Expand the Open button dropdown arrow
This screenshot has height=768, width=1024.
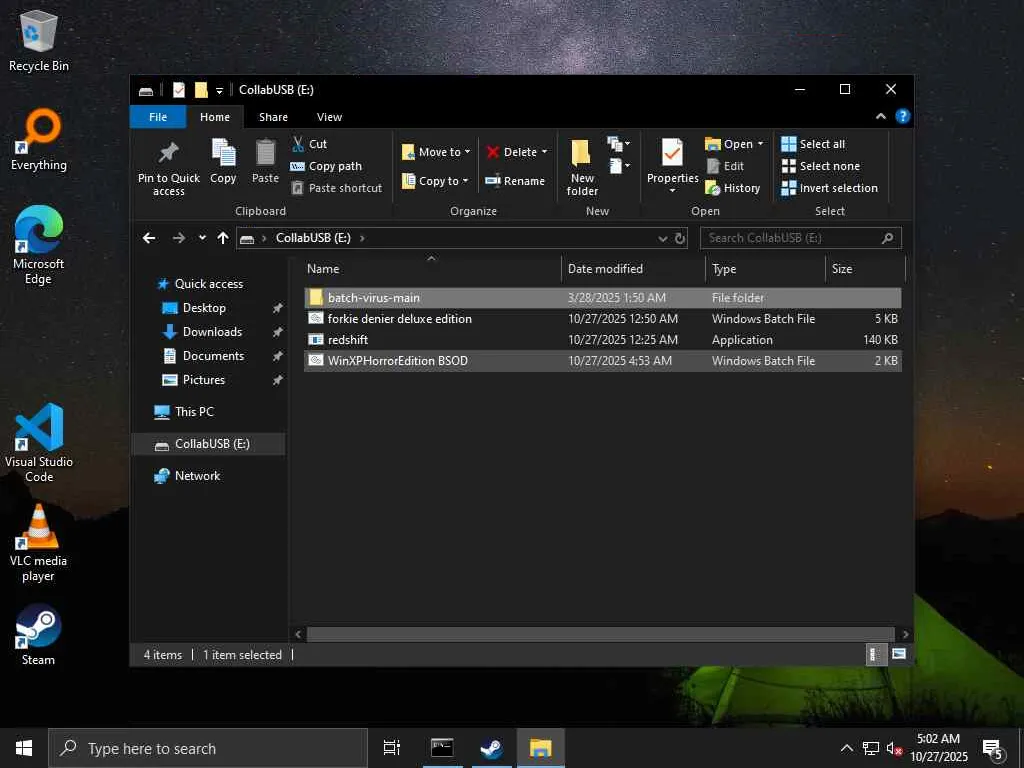(760, 144)
